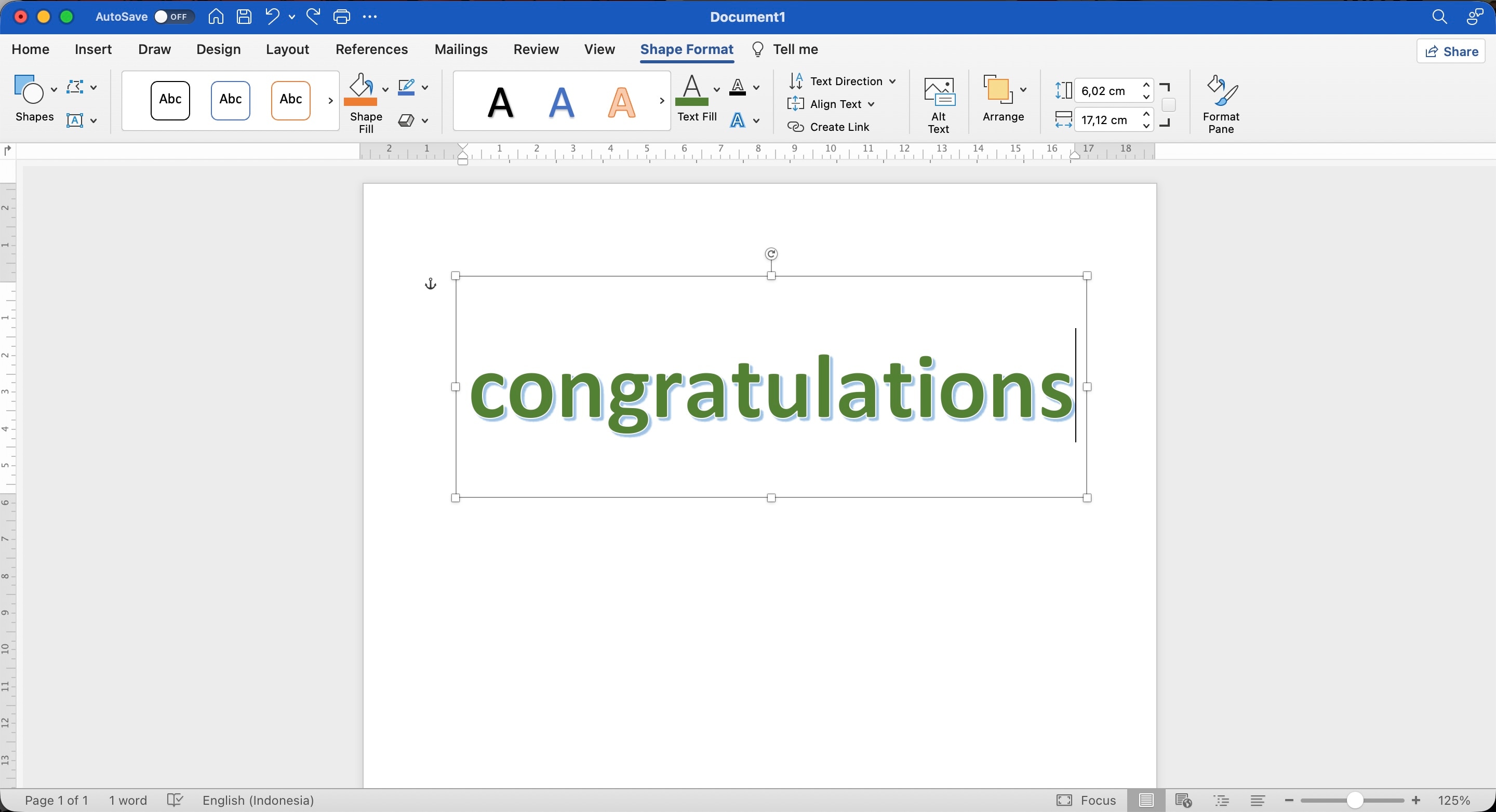Choose the blue A WordArt style
1496x812 pixels.
[562, 102]
